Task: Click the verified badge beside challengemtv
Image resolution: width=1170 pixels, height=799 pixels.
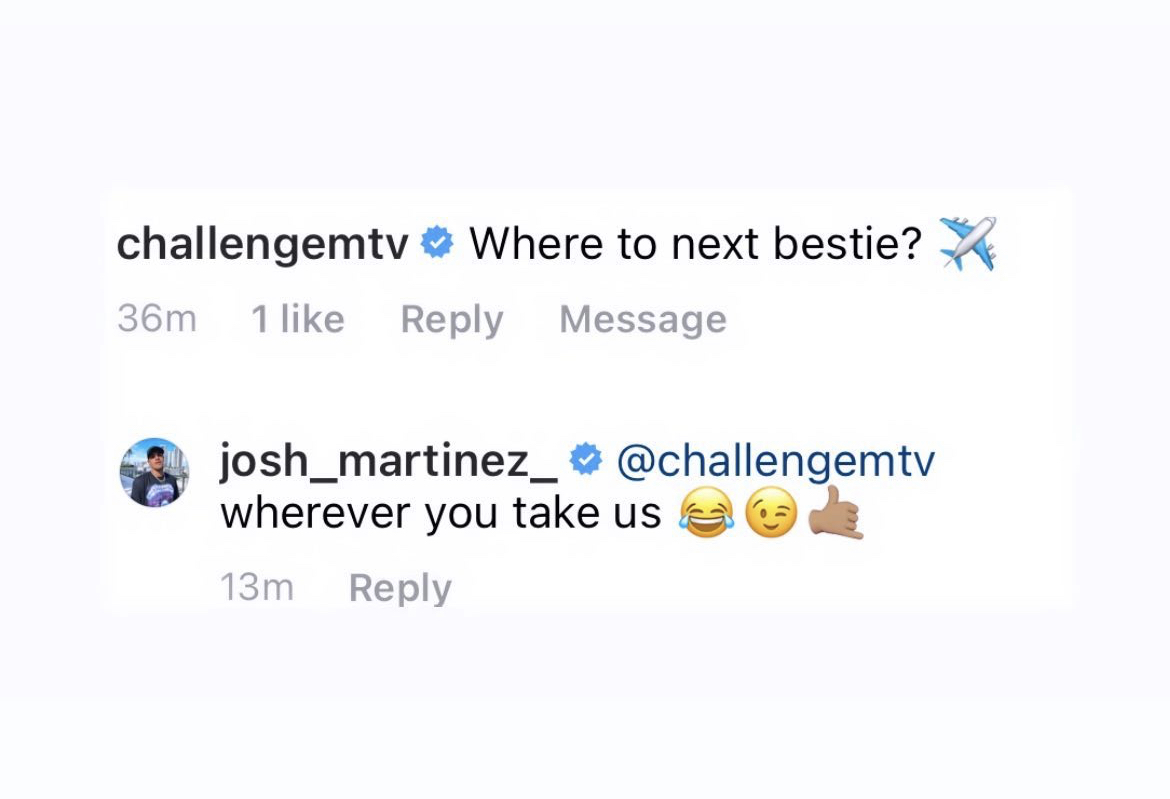Action: point(437,243)
